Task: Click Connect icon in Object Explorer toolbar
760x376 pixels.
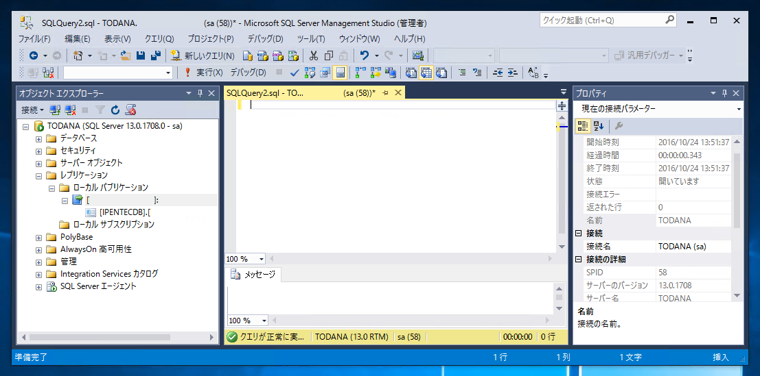Action: coord(55,110)
